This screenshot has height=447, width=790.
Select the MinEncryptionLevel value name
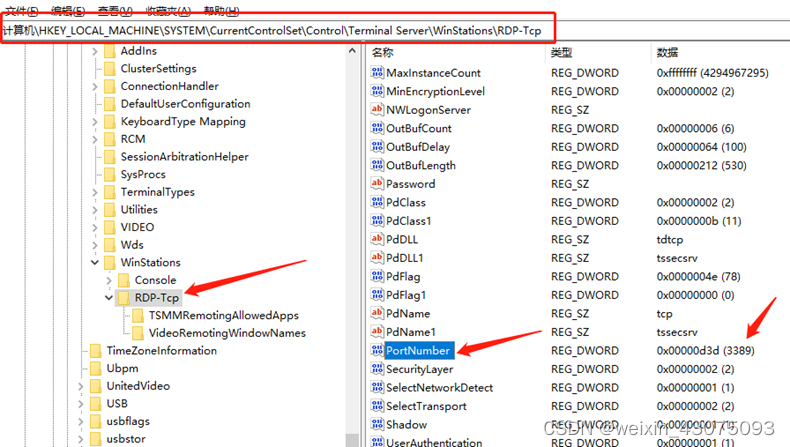(x=435, y=91)
